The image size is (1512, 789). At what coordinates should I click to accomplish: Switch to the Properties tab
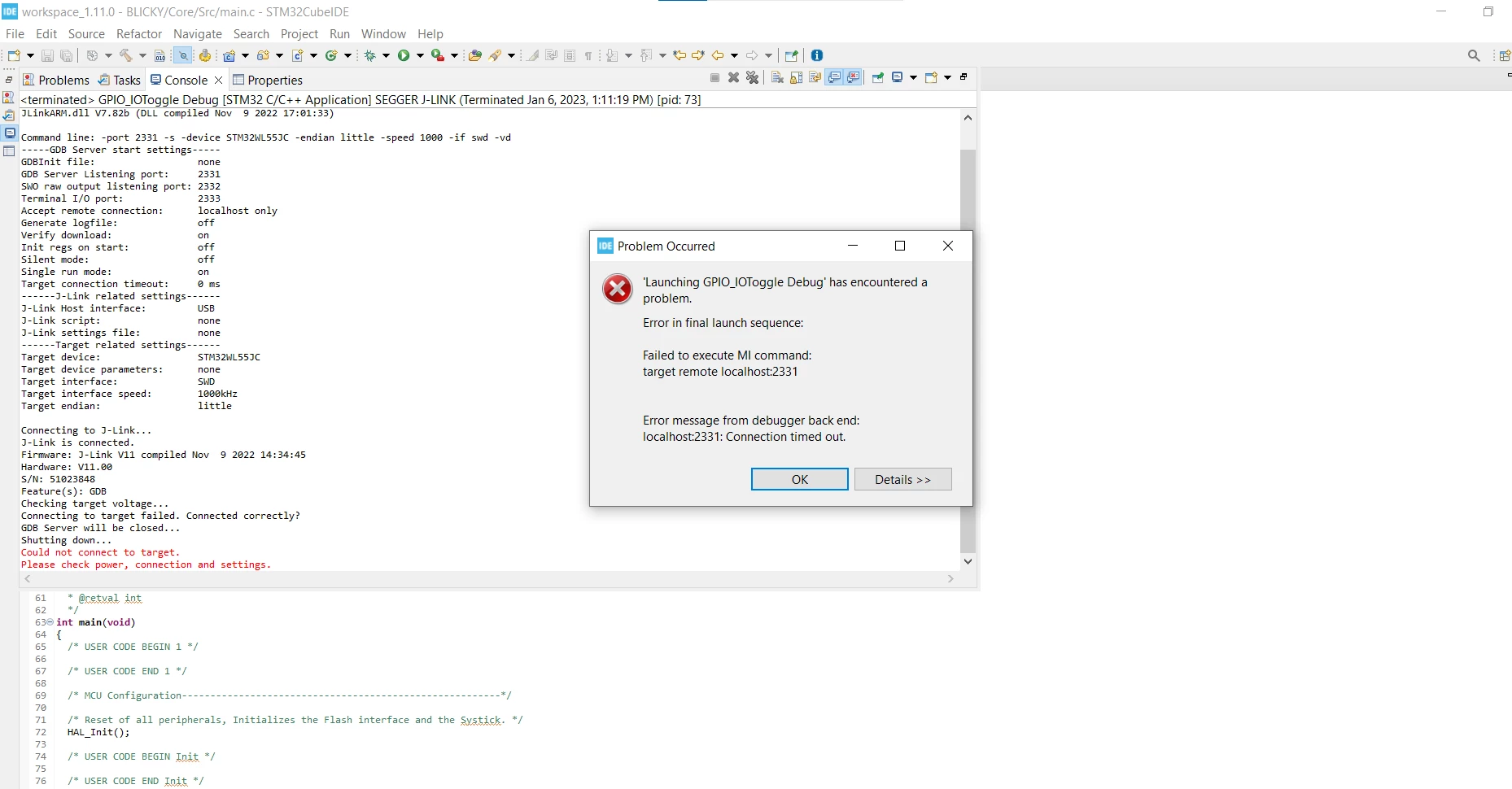coord(268,80)
